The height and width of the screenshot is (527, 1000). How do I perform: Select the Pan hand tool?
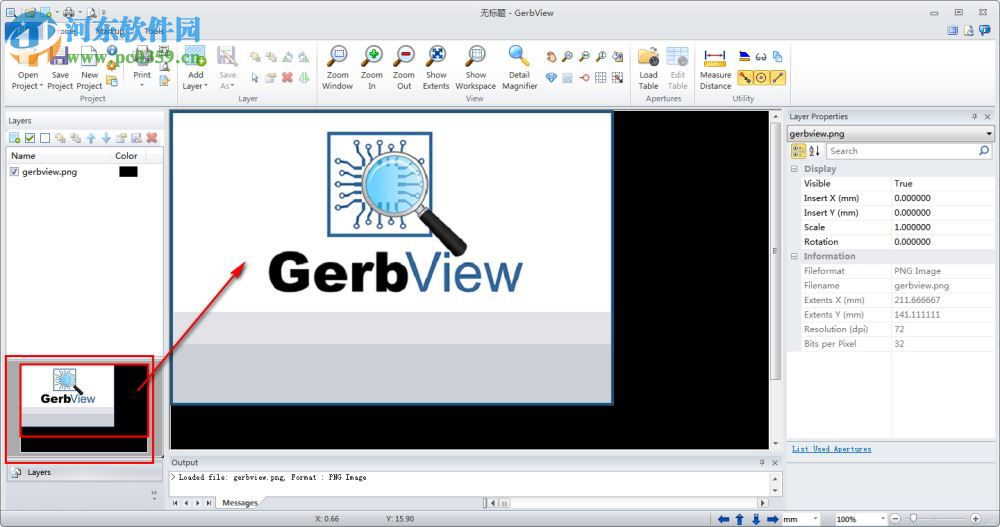point(551,57)
